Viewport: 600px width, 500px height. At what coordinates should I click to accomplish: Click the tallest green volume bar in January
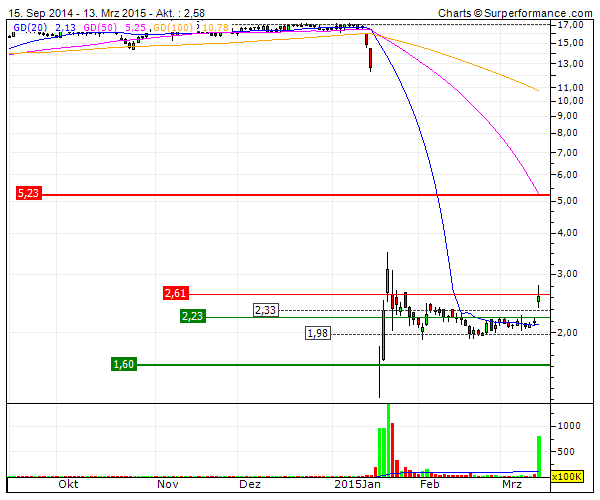pos(388,440)
